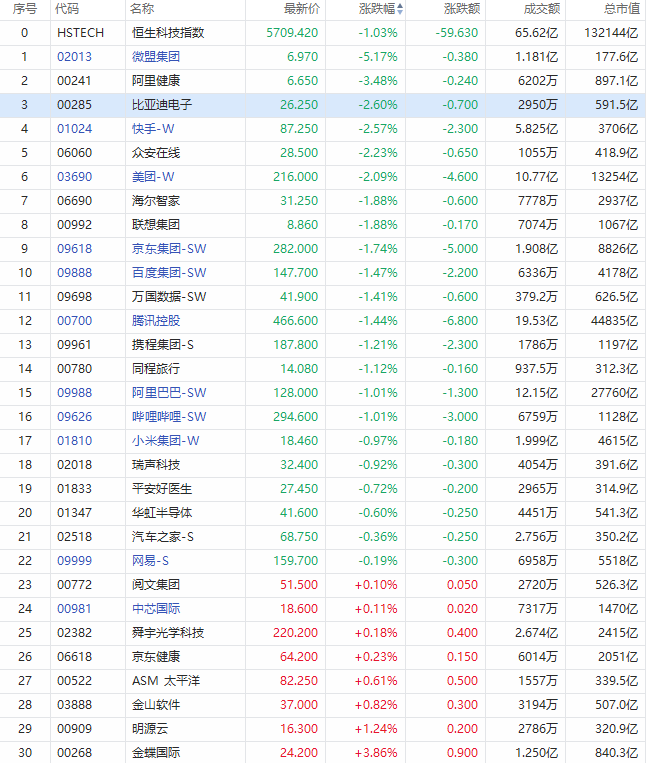Open 阿里巴巴-SW stock link

[x=169, y=393]
